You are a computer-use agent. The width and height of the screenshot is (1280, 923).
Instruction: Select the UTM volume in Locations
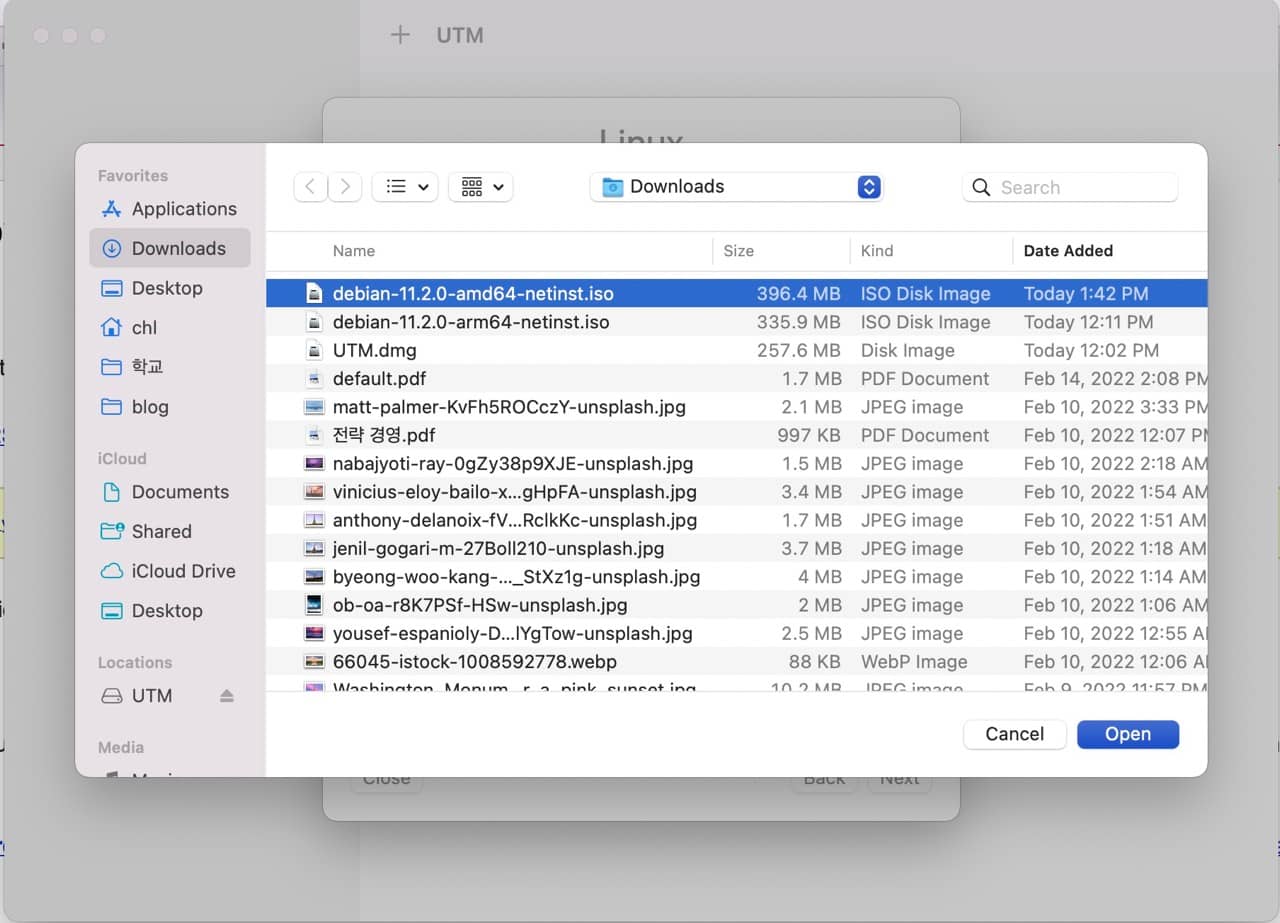pyautogui.click(x=152, y=696)
